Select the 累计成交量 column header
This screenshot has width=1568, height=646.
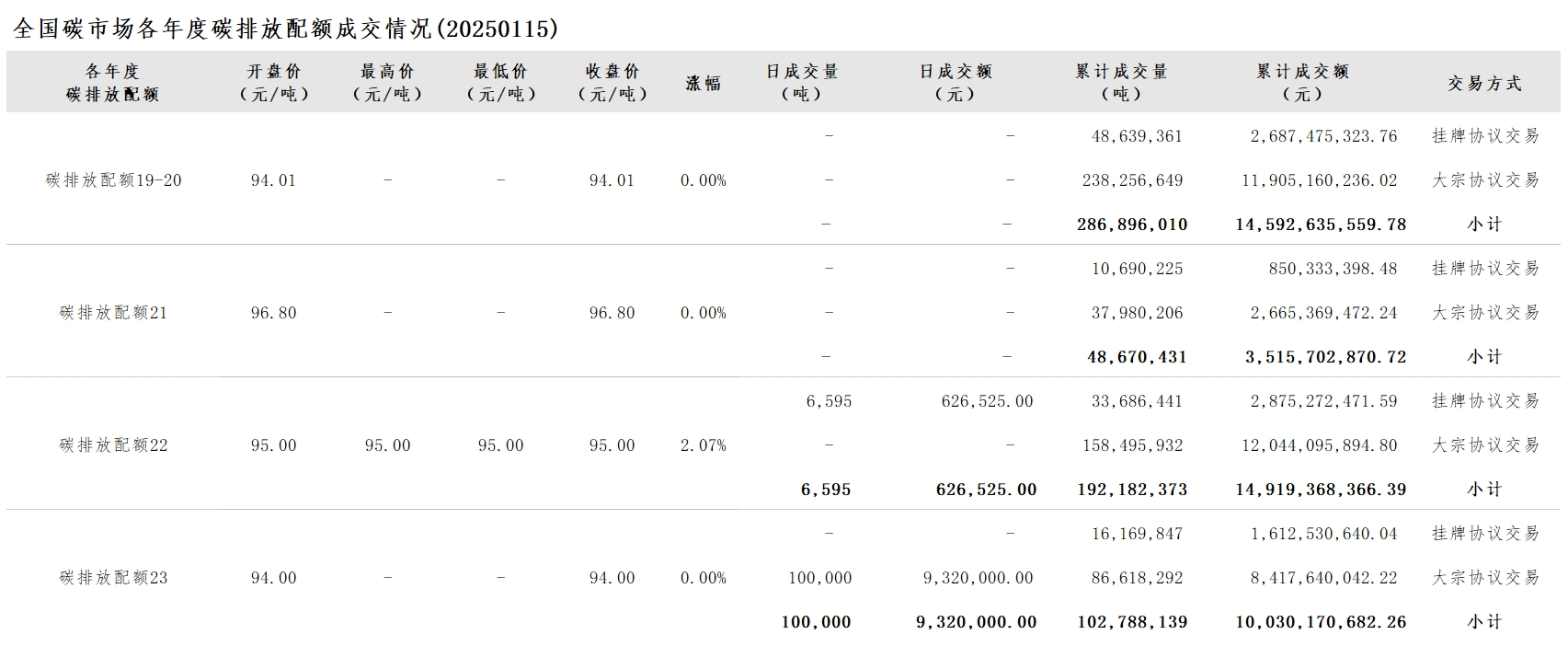pos(1121,82)
